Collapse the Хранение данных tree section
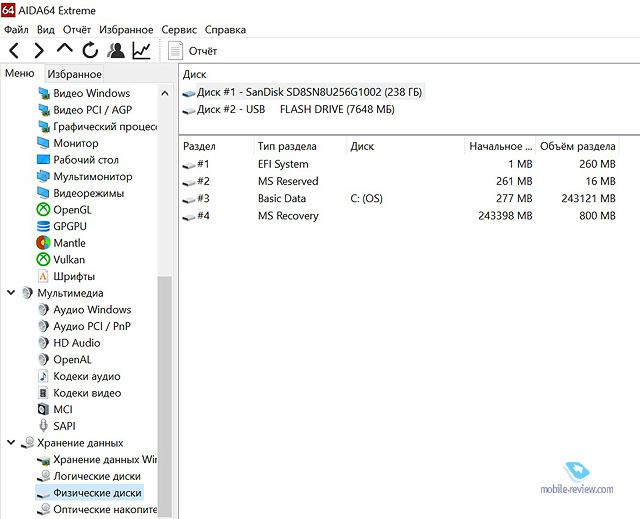 tap(11, 442)
